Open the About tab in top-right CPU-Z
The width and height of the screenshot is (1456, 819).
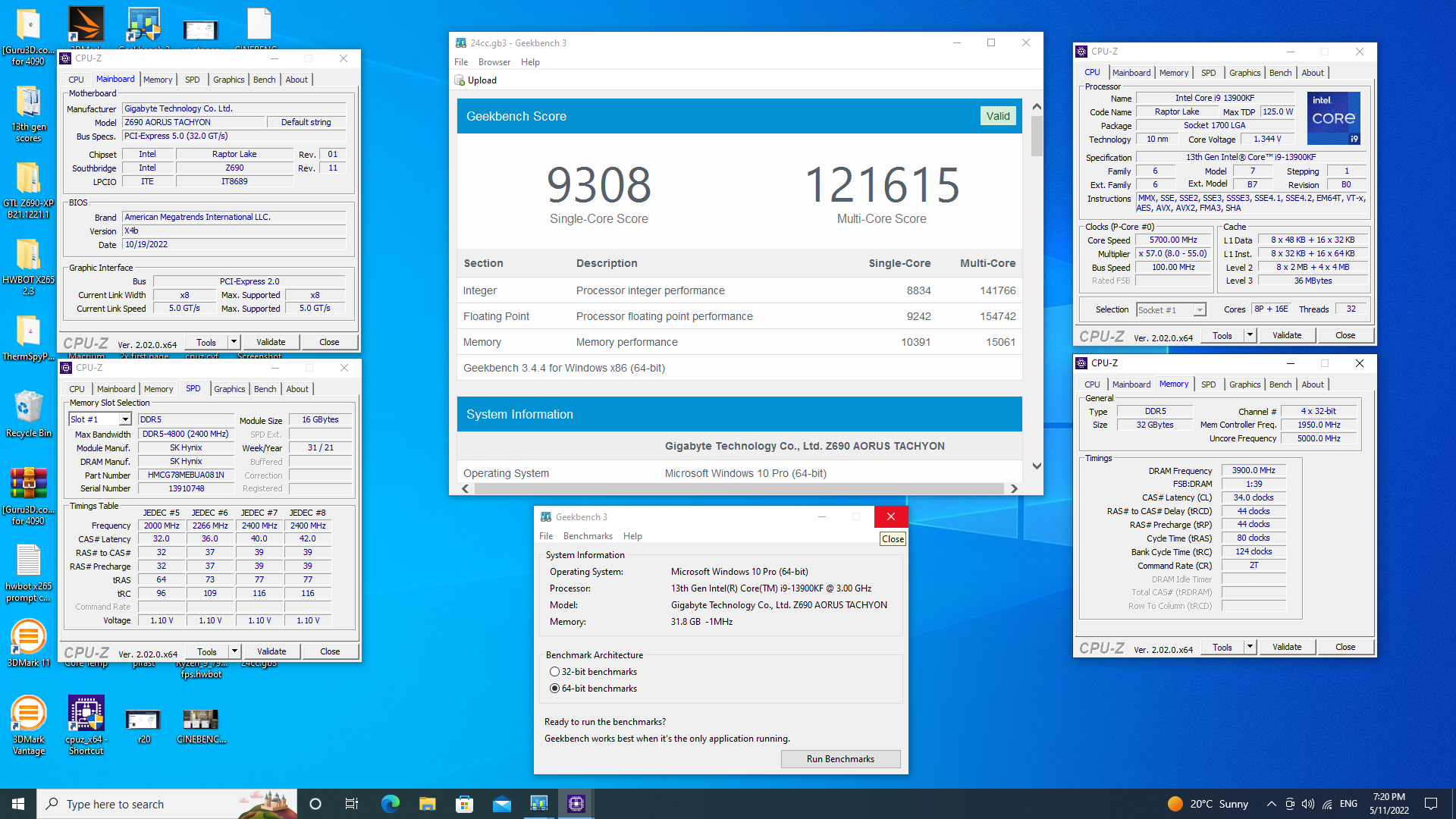tap(1313, 73)
